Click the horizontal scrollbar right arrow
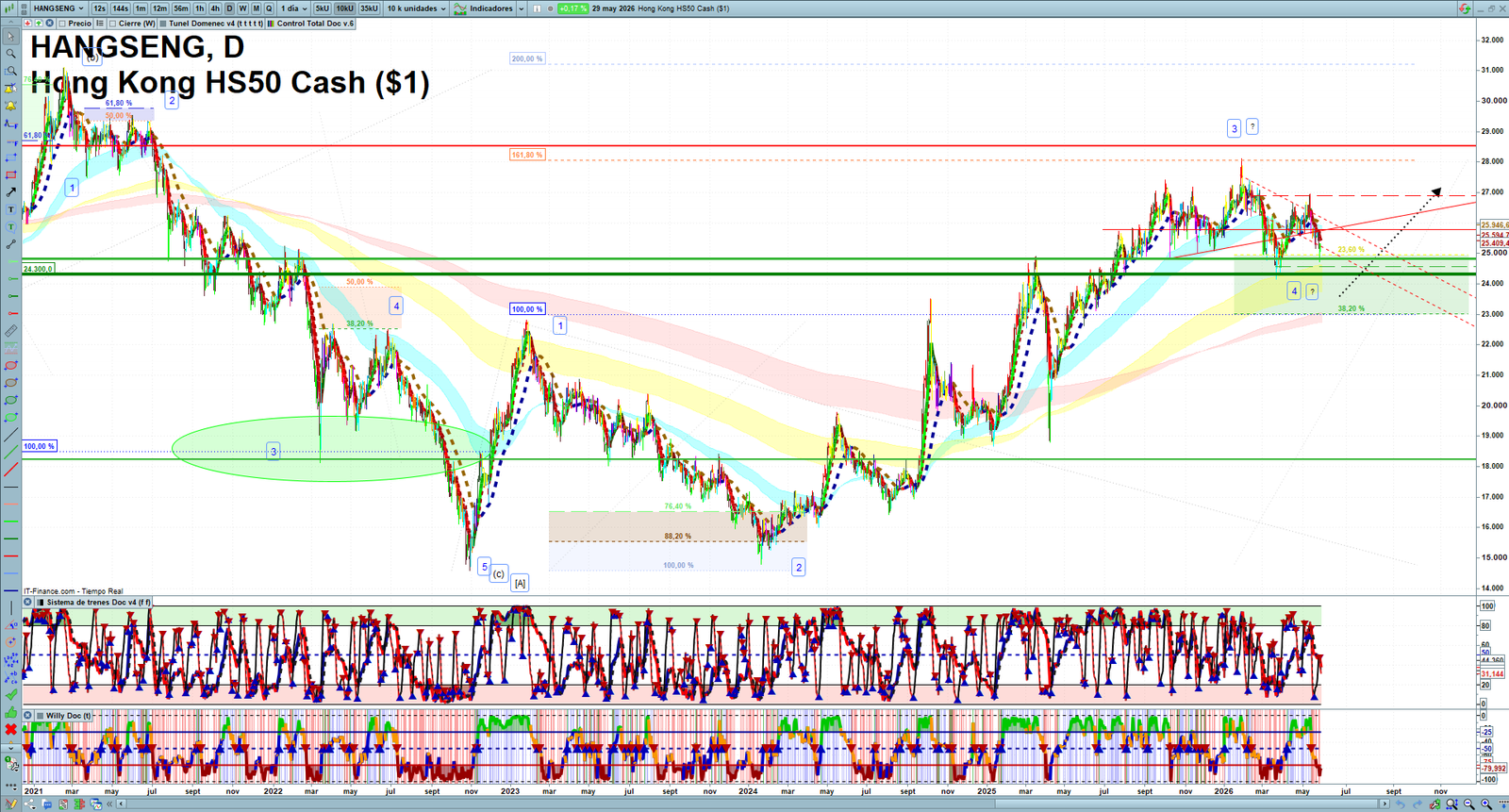 pos(1385,804)
